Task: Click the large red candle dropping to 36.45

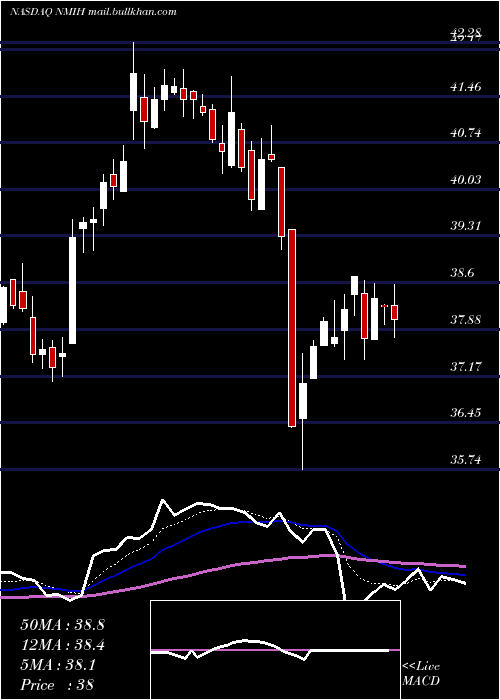Action: pyautogui.click(x=292, y=328)
